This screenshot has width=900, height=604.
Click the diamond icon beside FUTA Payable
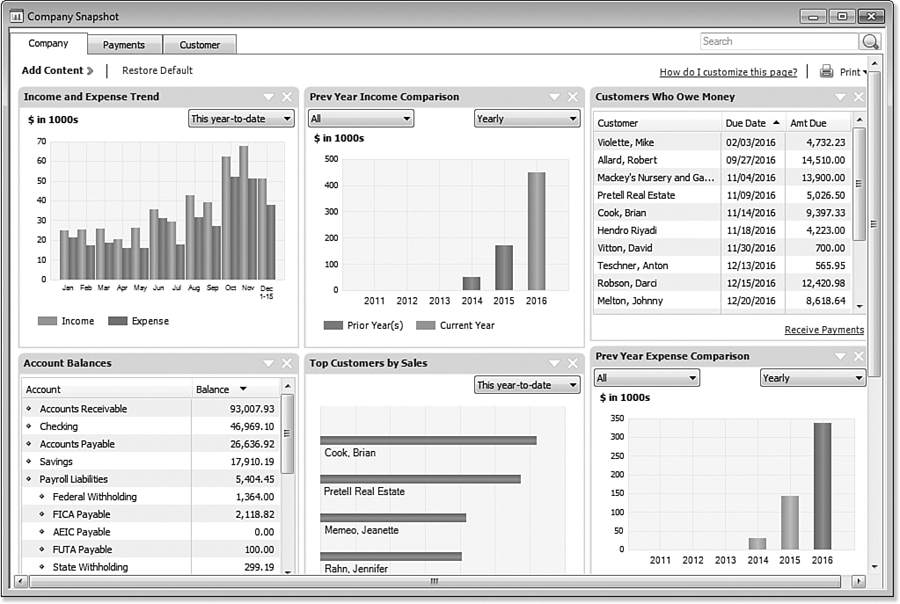coord(42,549)
